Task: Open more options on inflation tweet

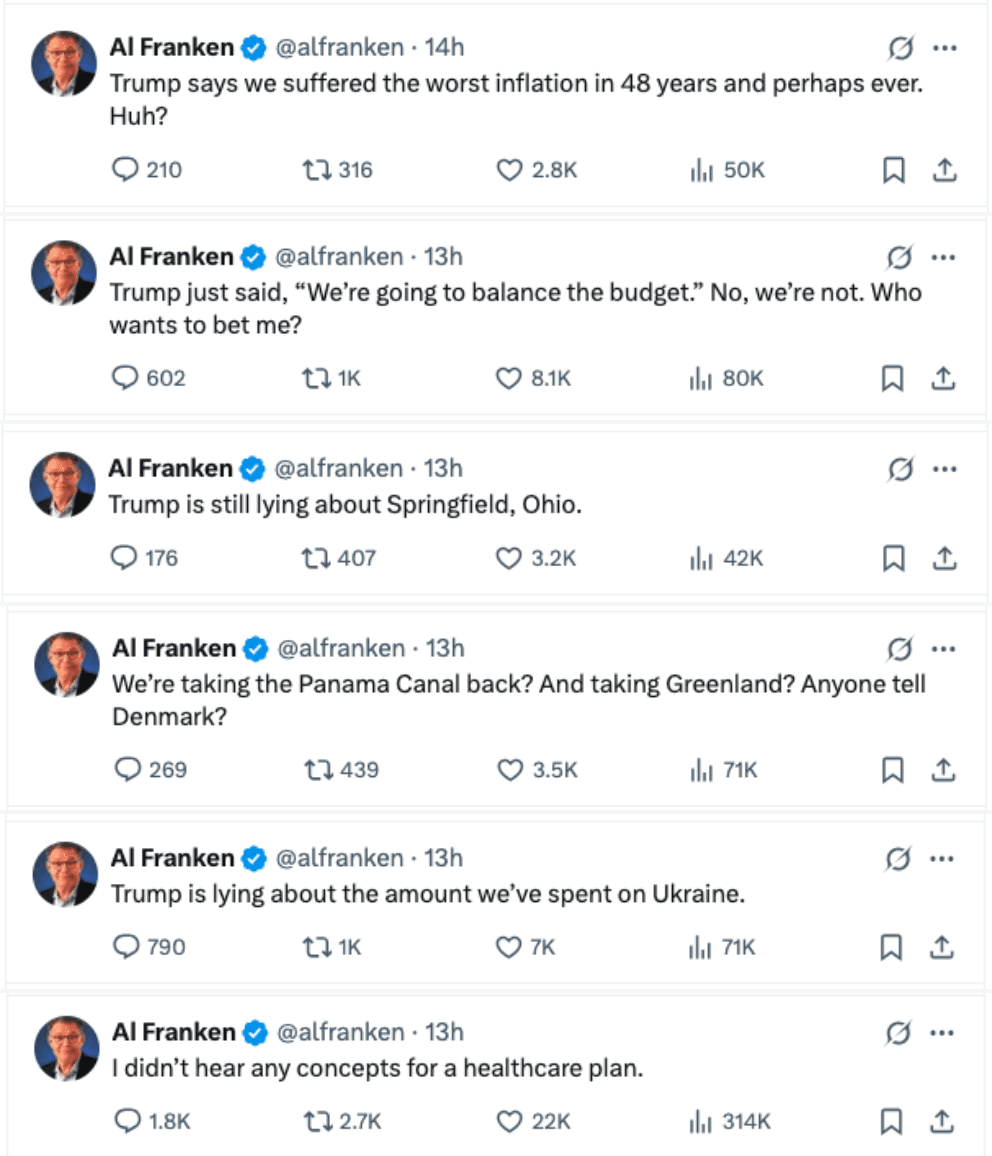Action: click(x=943, y=47)
